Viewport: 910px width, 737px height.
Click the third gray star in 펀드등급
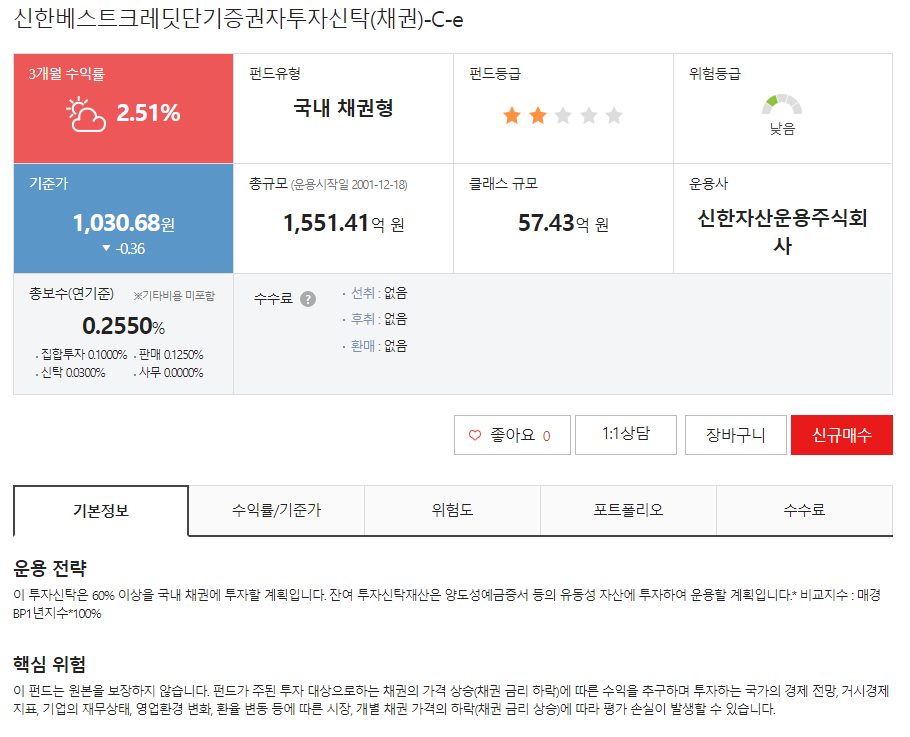563,115
